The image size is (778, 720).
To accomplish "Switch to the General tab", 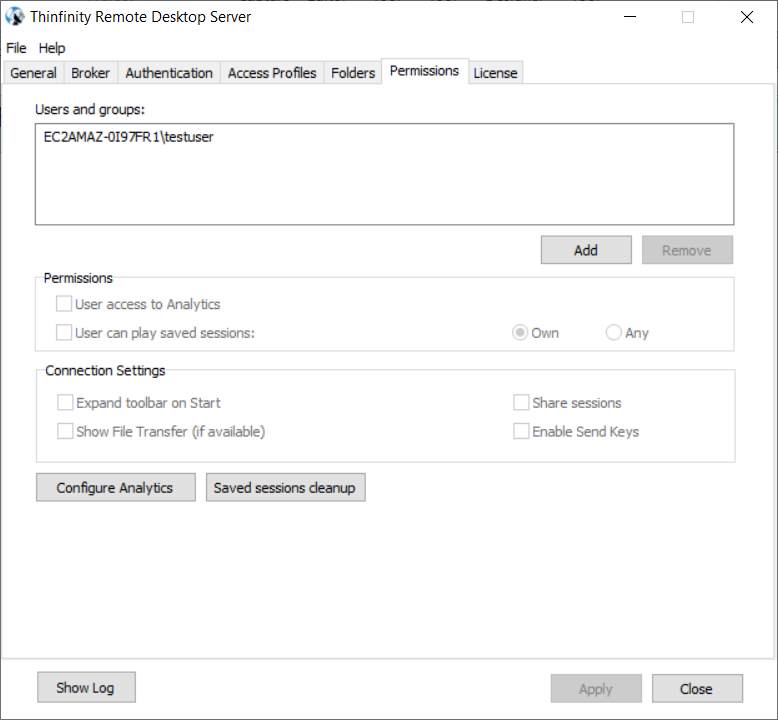I will coord(33,73).
